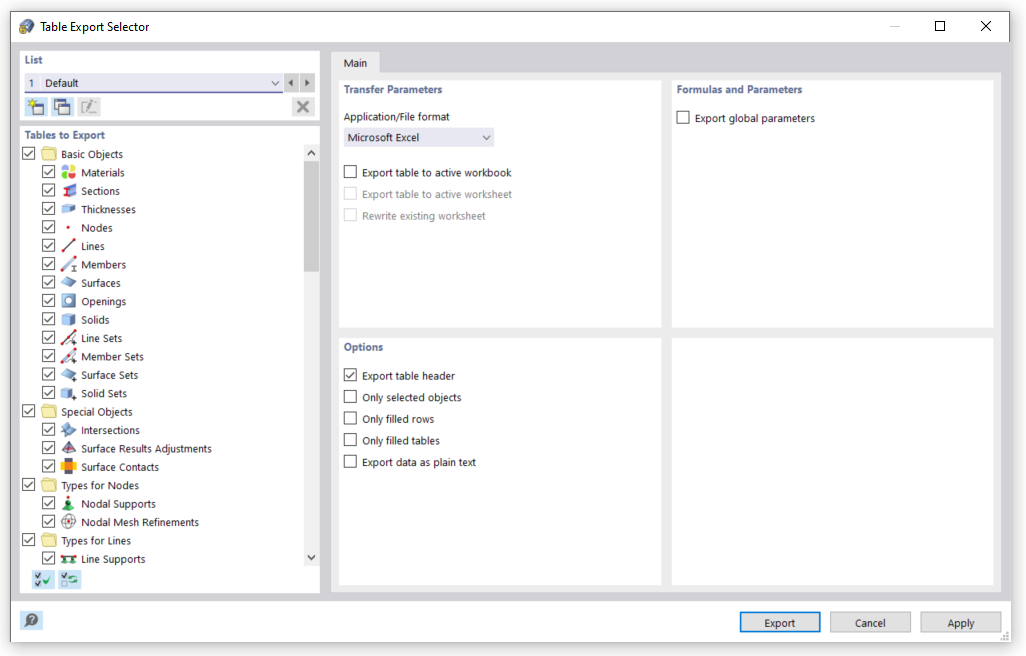Click the invert table selection icon
This screenshot has height=656, width=1026.
pos(69,579)
